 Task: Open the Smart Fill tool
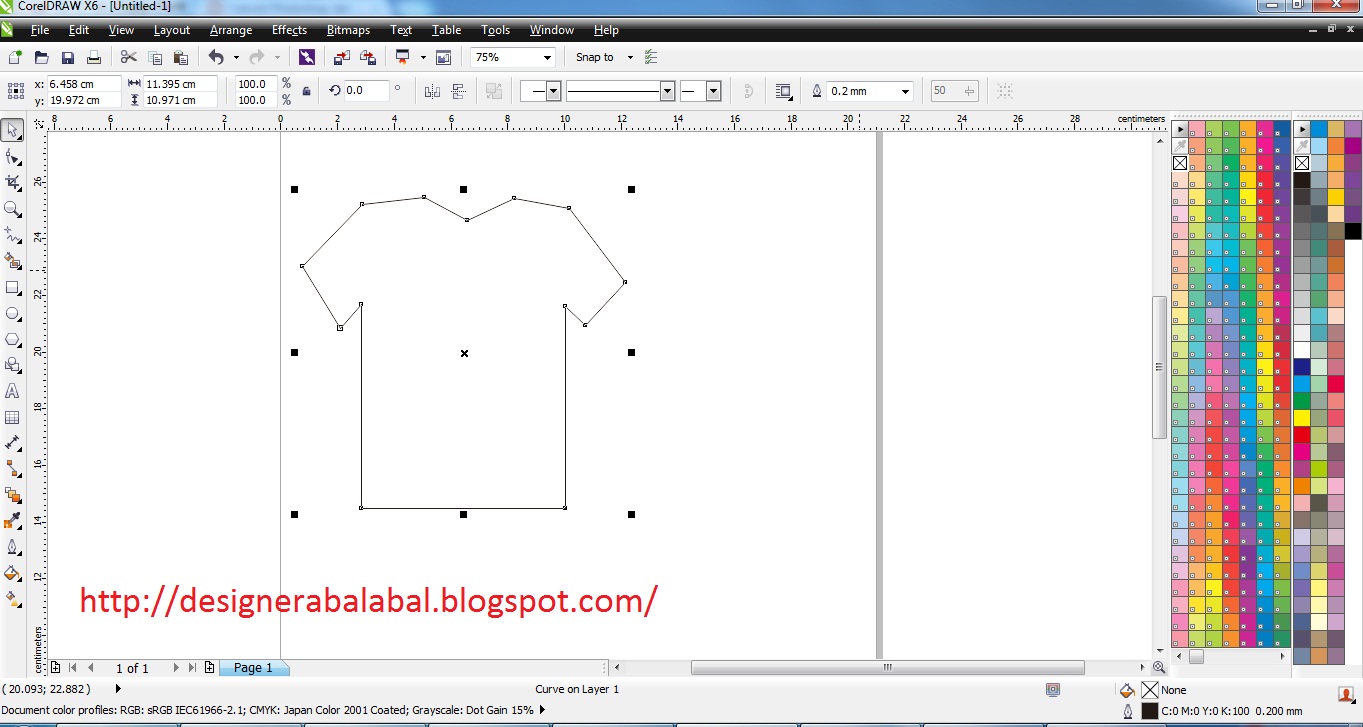[13, 262]
